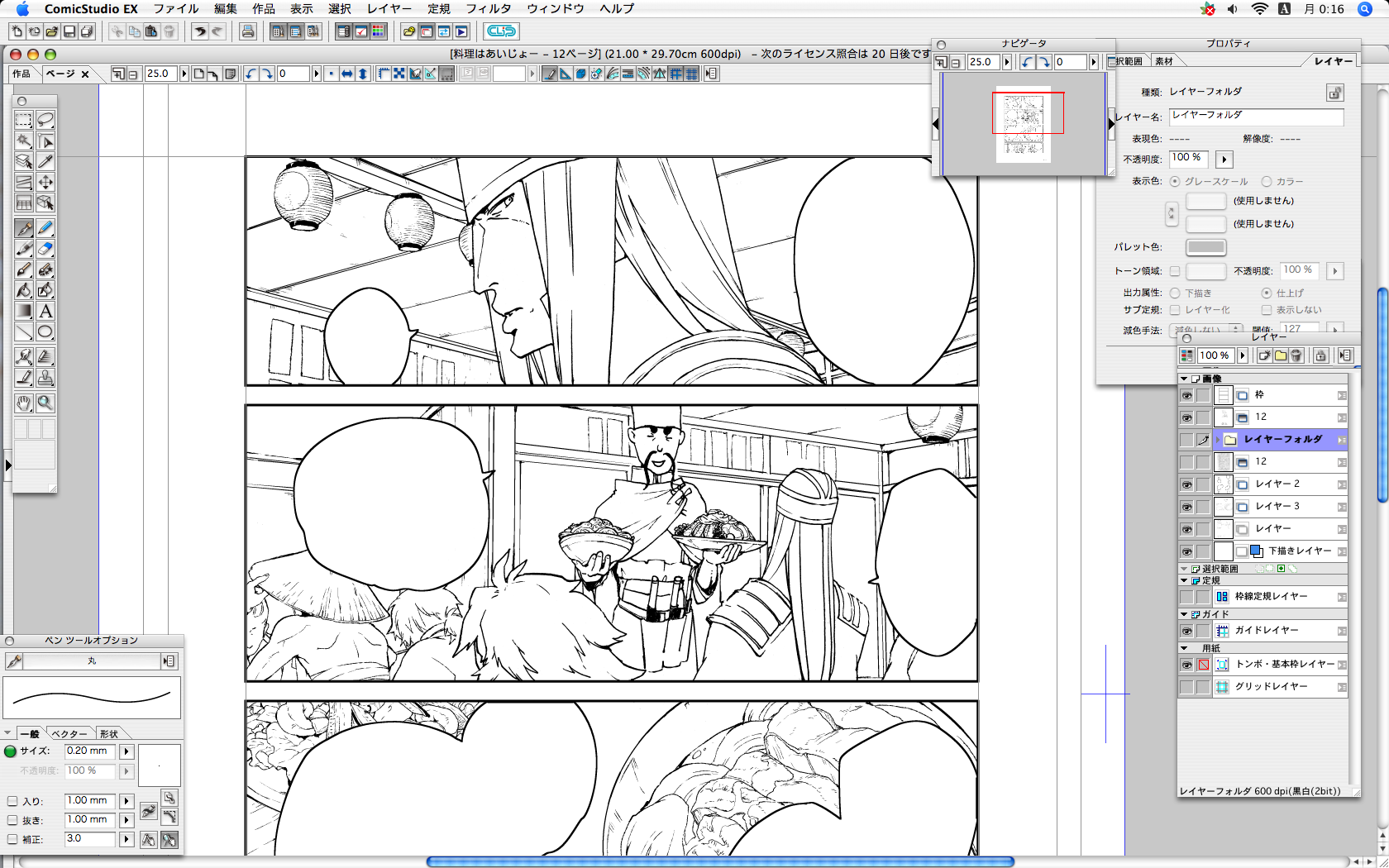Hide the 枠 layer via eye icon

(1186, 395)
